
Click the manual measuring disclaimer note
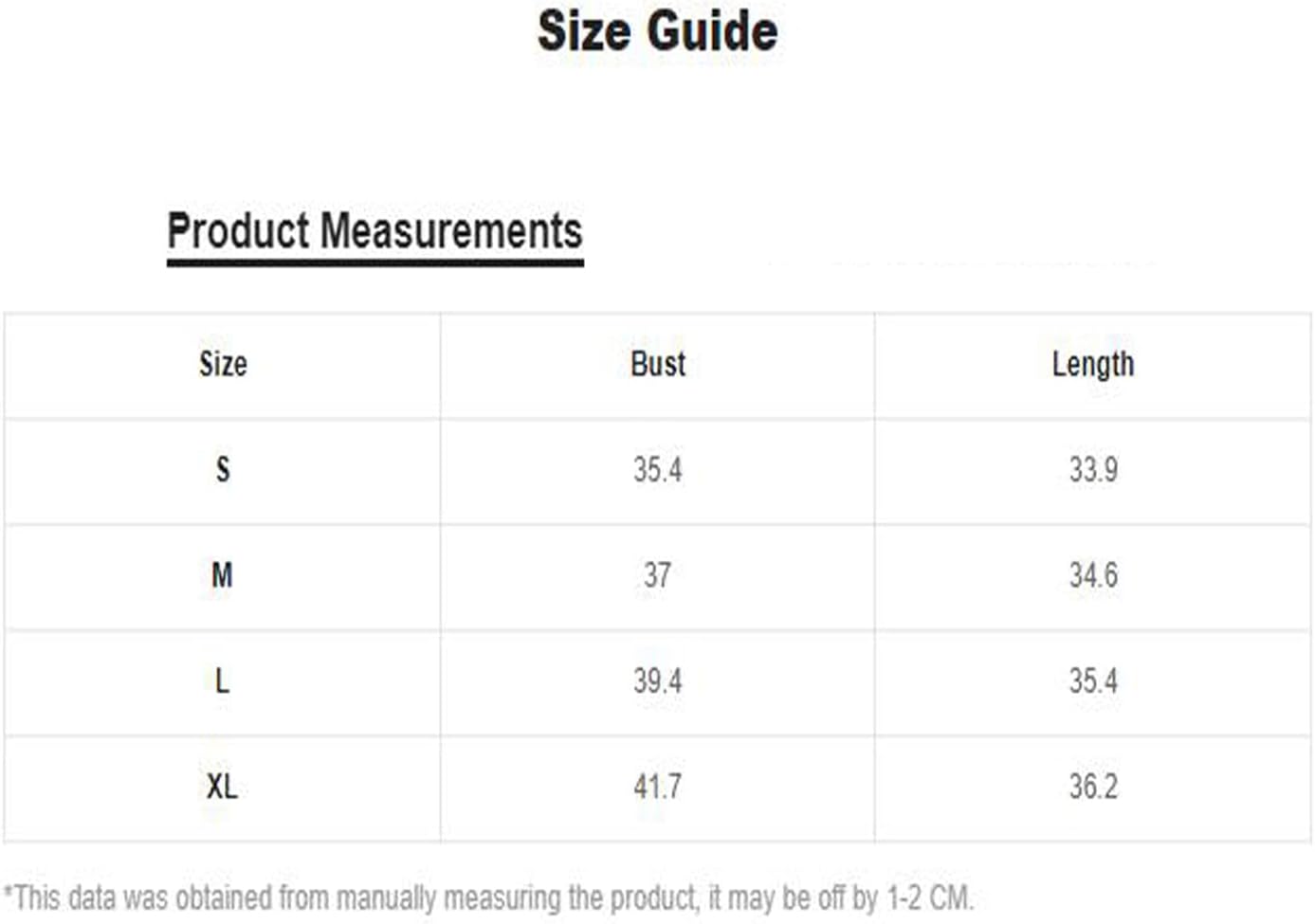[488, 897]
